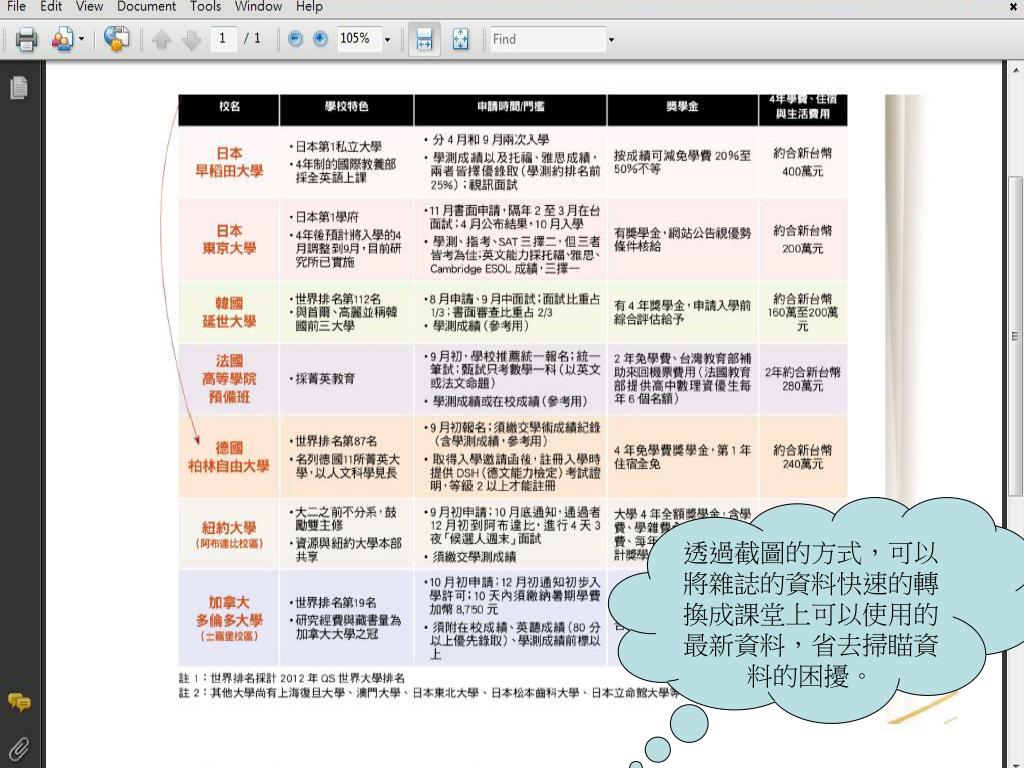Viewport: 1024px width, 768px height.
Task: Go to next page arrow
Action: [x=191, y=40]
